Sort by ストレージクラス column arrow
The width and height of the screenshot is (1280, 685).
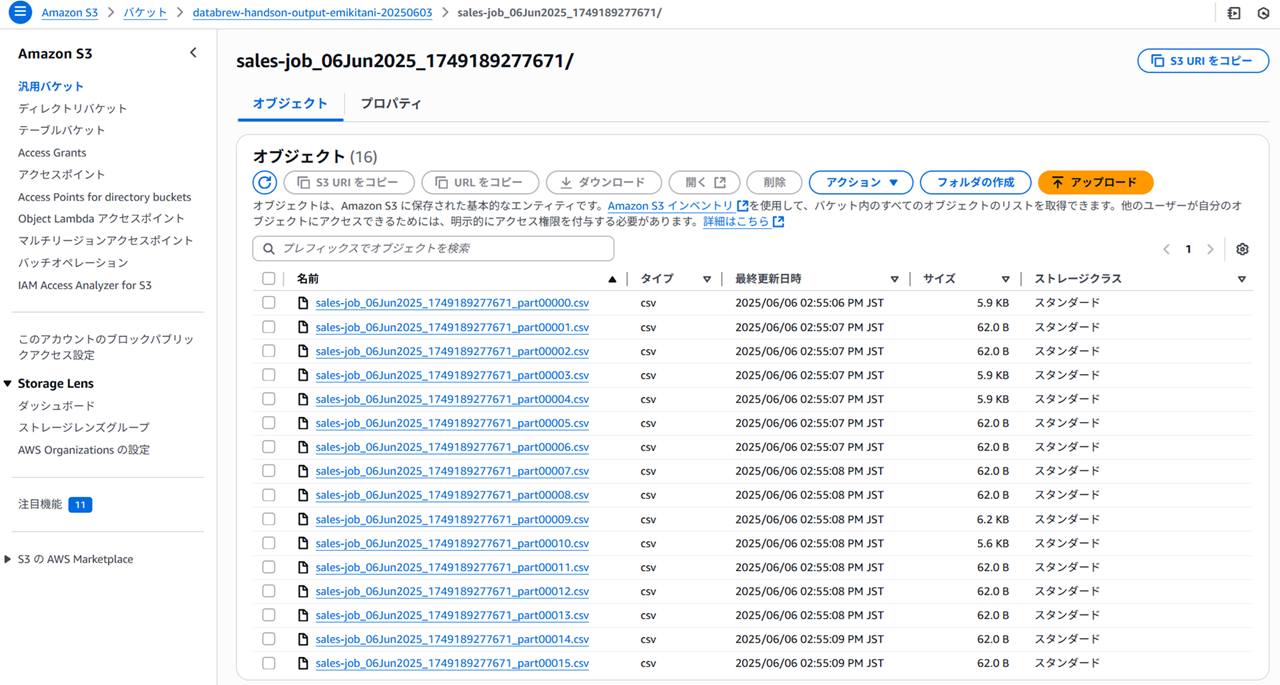click(1242, 279)
